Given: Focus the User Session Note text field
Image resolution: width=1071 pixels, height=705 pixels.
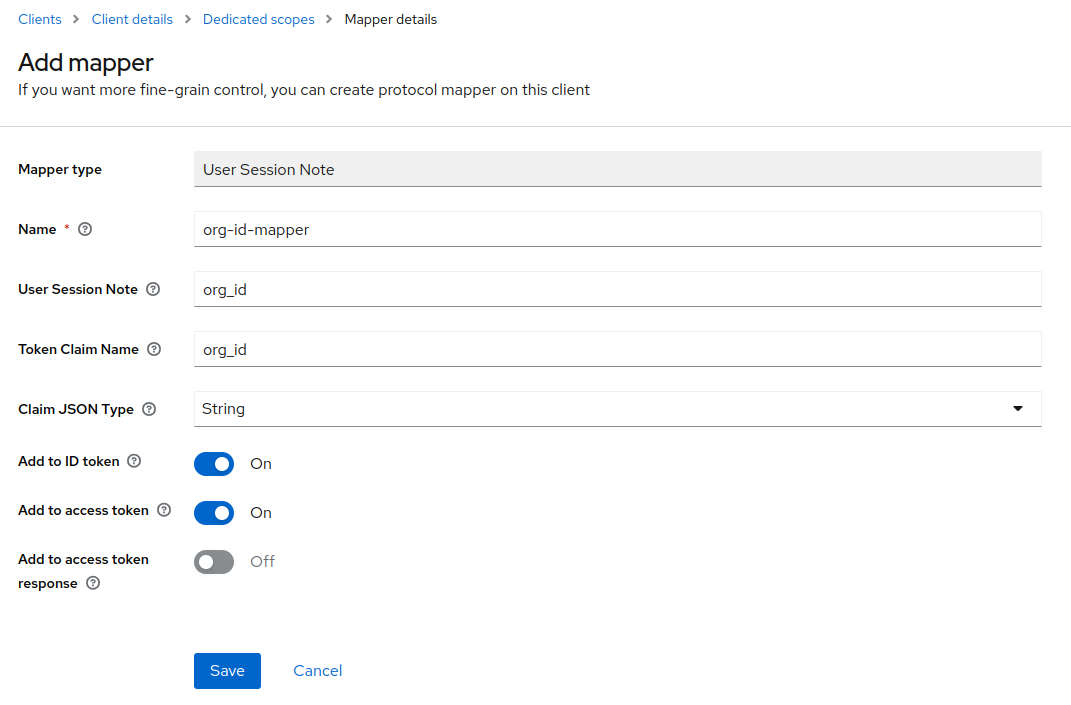Looking at the screenshot, I should pos(617,289).
